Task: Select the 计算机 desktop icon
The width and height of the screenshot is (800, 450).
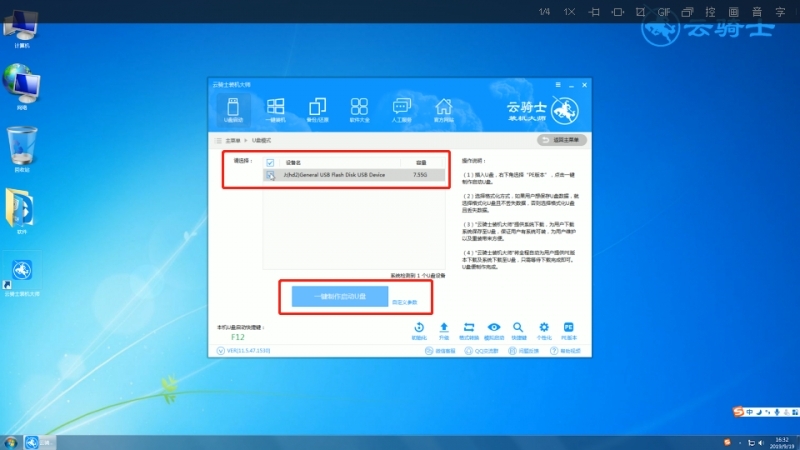Action: coord(21,29)
